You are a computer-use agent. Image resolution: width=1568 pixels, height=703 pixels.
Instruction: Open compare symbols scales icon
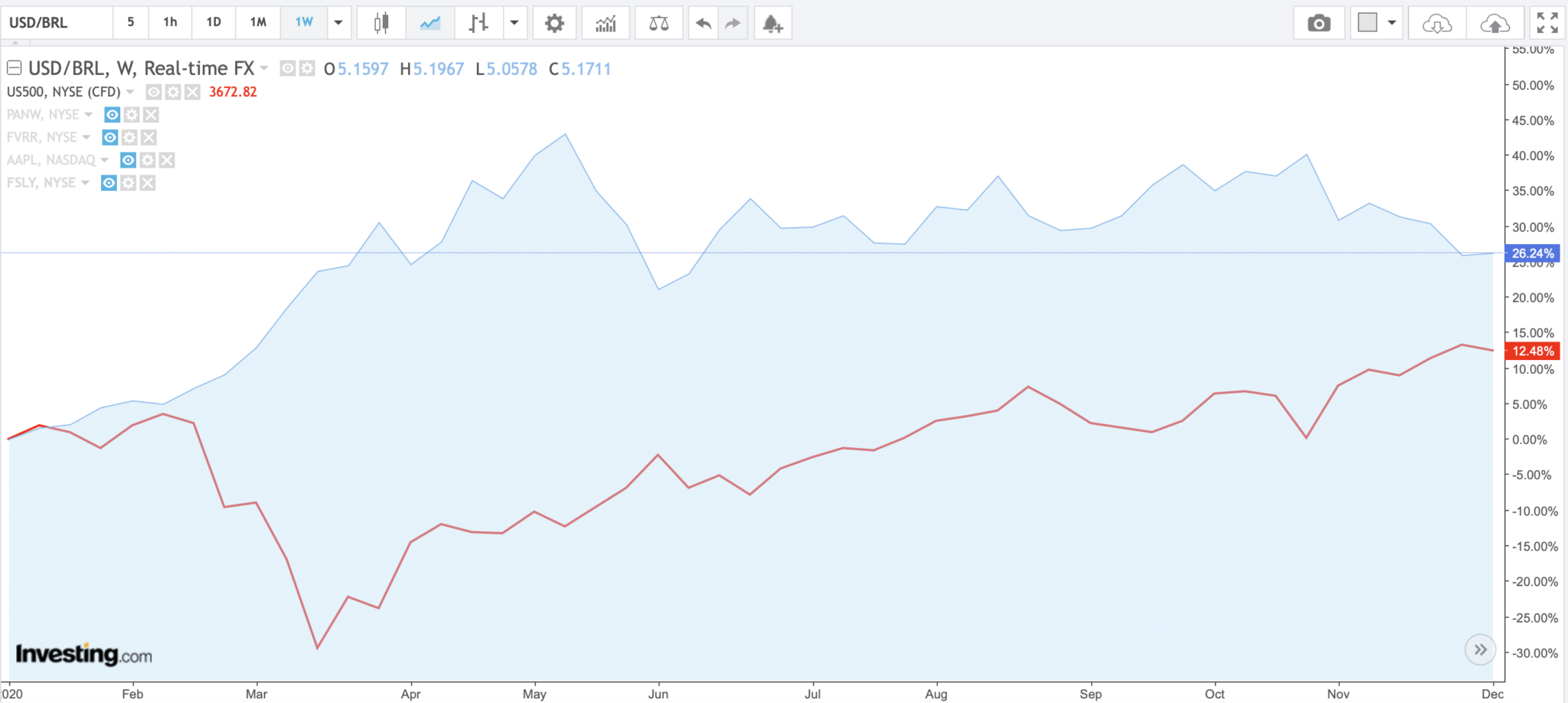[x=658, y=23]
